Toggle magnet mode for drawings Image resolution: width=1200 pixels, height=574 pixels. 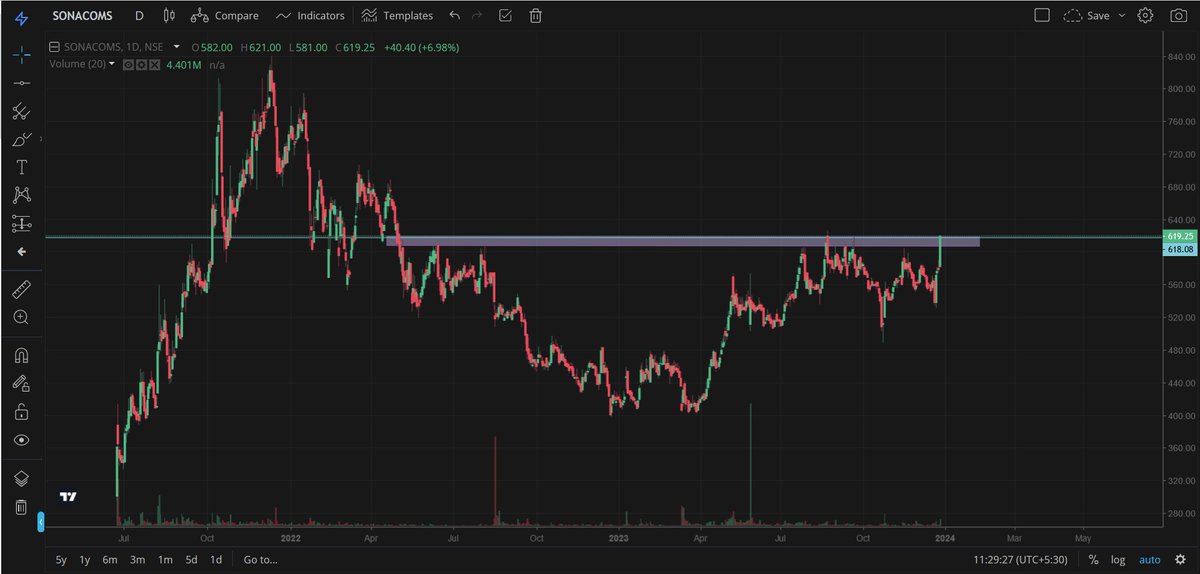click(22, 355)
